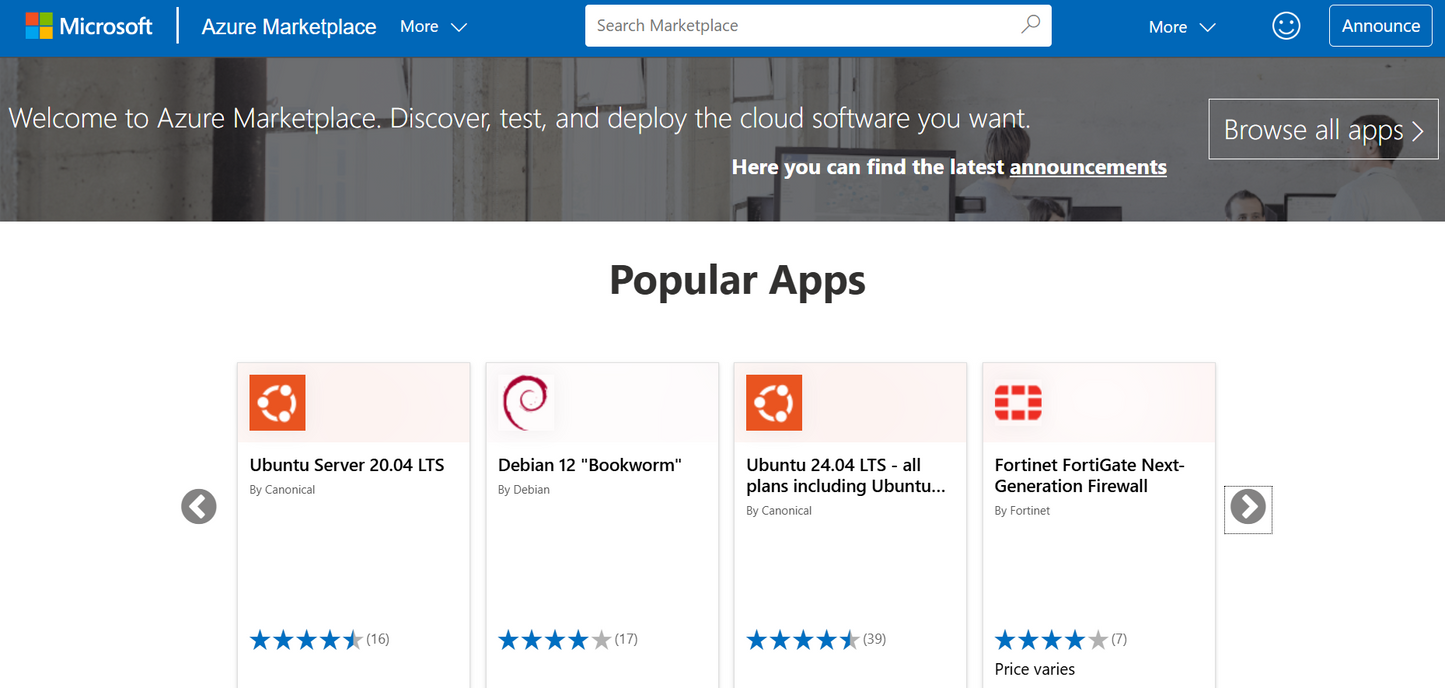The height and width of the screenshot is (688, 1445).
Task: Click the Ubuntu 24.04 LTS logo
Action: point(774,403)
